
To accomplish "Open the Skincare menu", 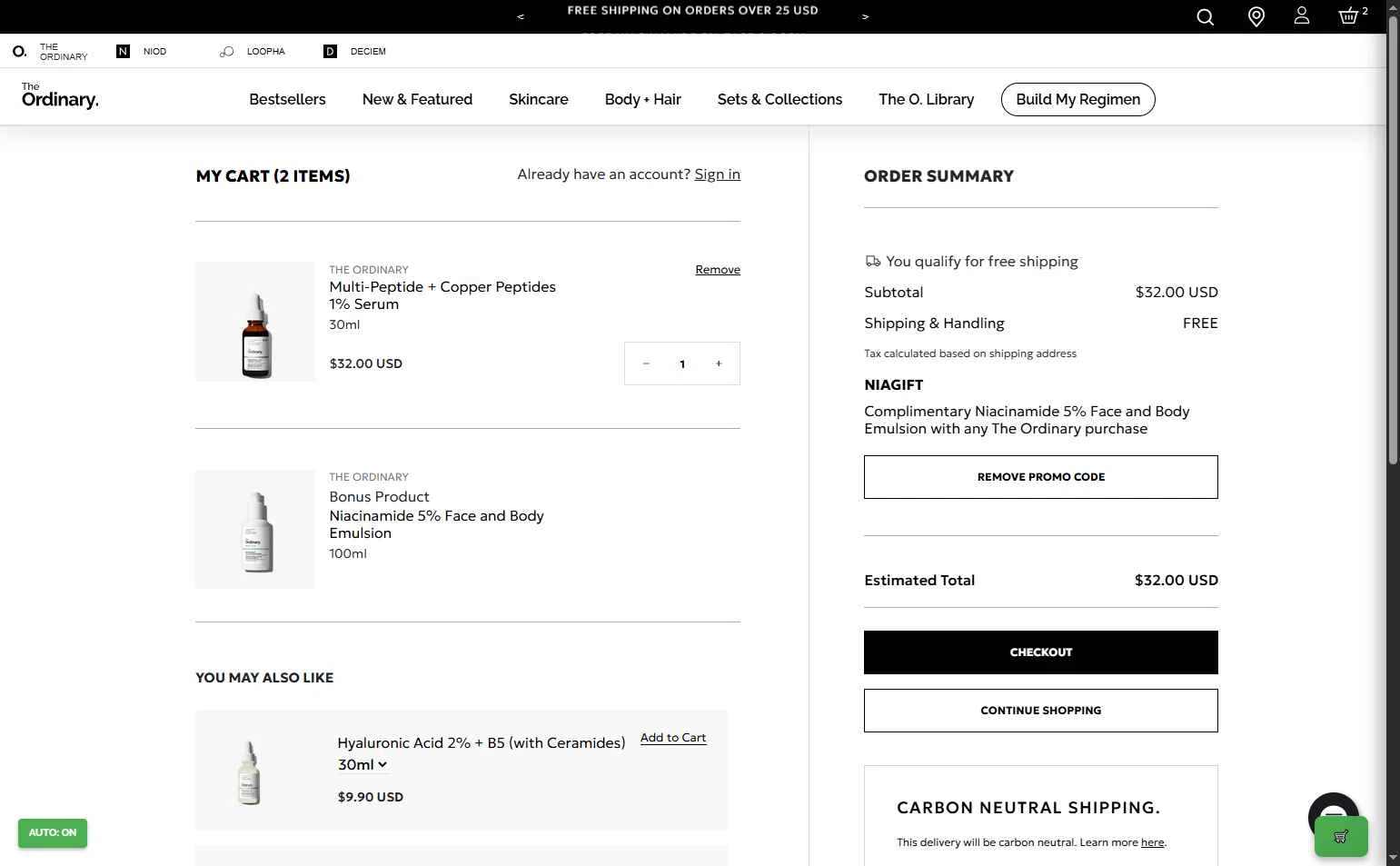I will click(x=539, y=99).
